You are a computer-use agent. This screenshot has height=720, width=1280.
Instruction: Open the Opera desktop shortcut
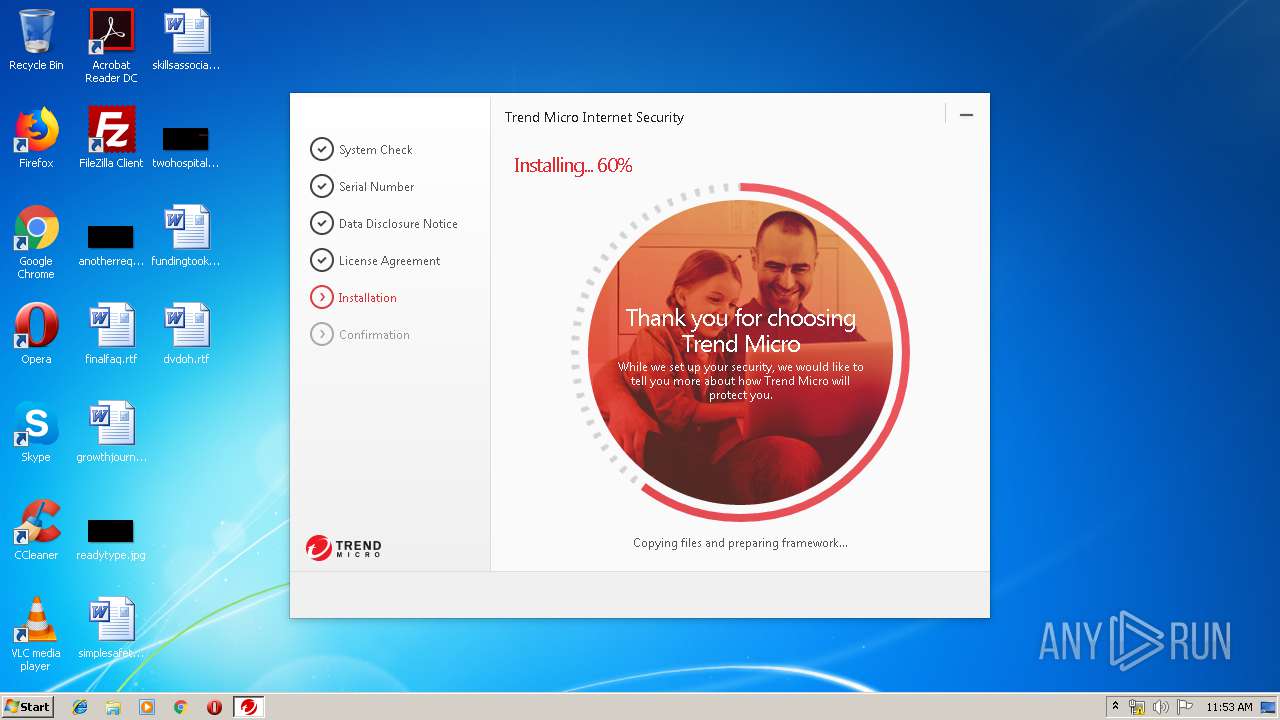click(36, 334)
